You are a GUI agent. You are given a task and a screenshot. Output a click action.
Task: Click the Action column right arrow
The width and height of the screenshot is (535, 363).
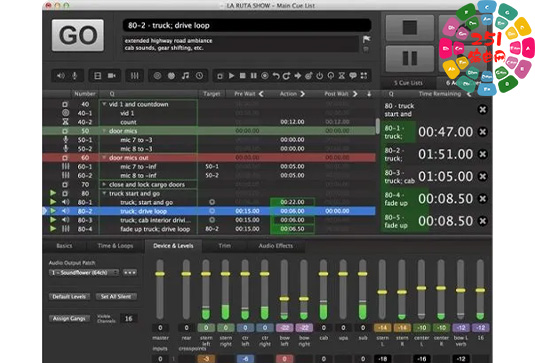(303, 94)
